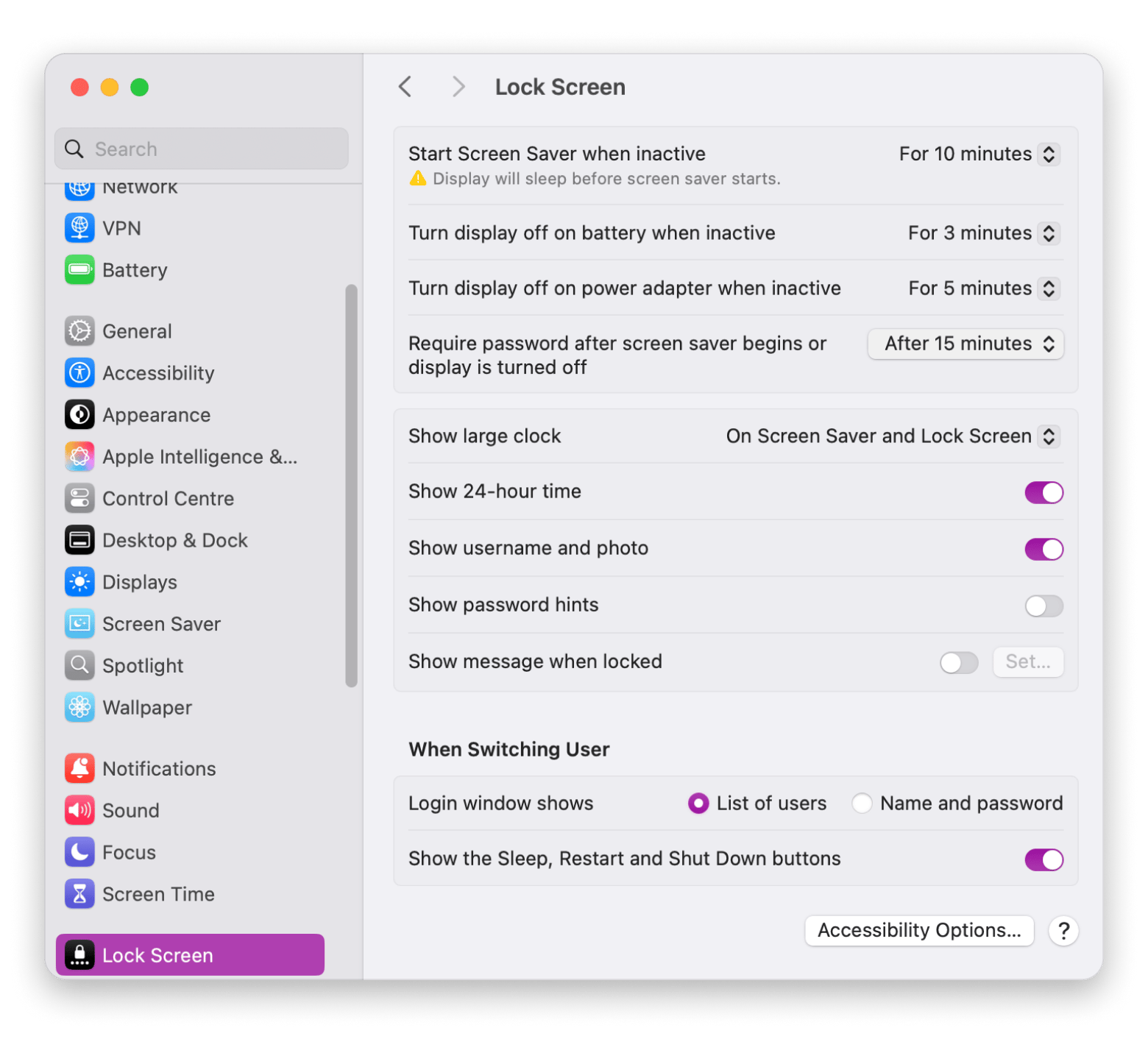Click the Appearance icon in sidebar
Image resolution: width=1148 pixels, height=1039 pixels.
(x=79, y=415)
